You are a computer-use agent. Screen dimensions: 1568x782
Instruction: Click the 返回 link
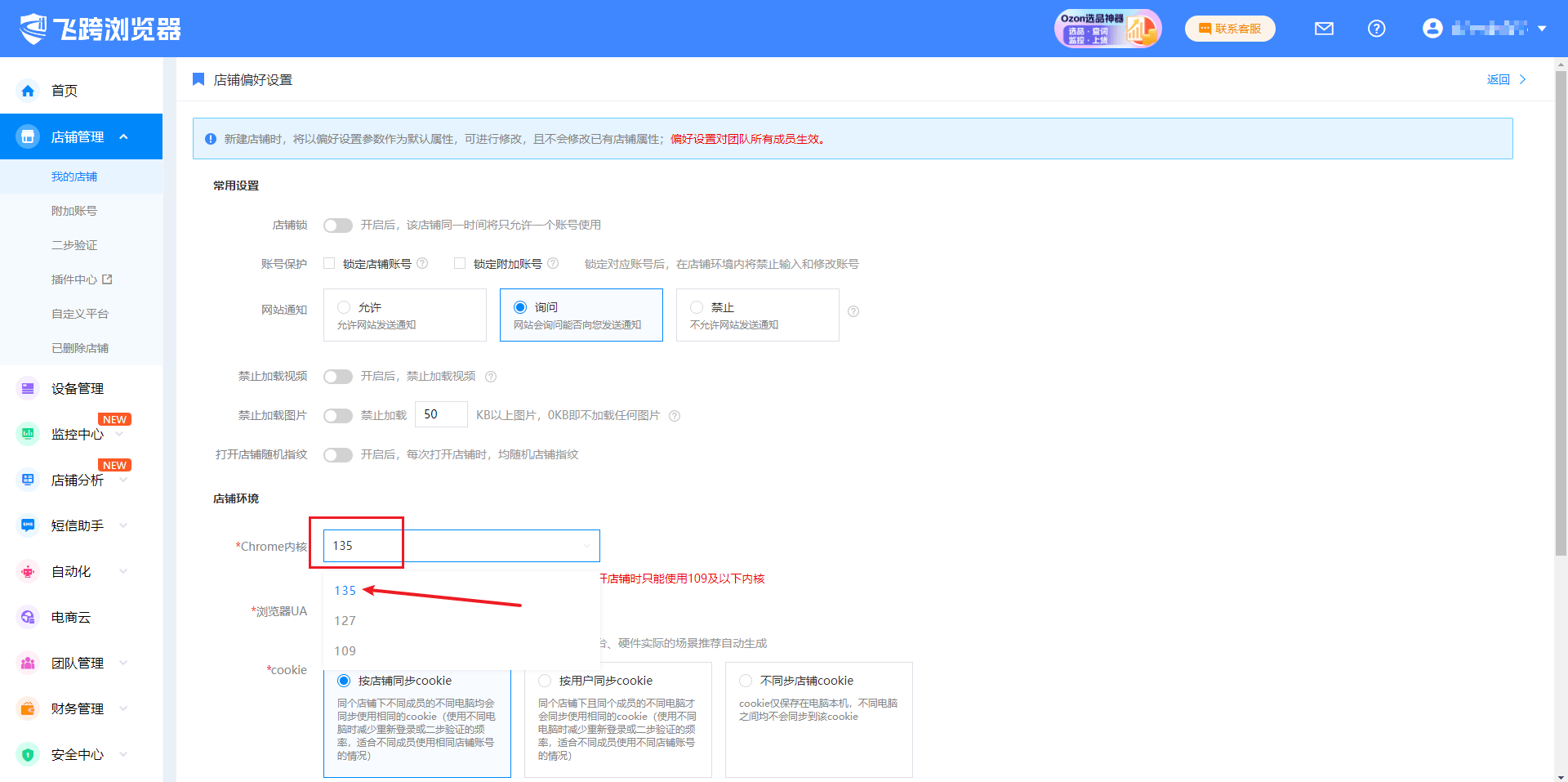[1498, 79]
